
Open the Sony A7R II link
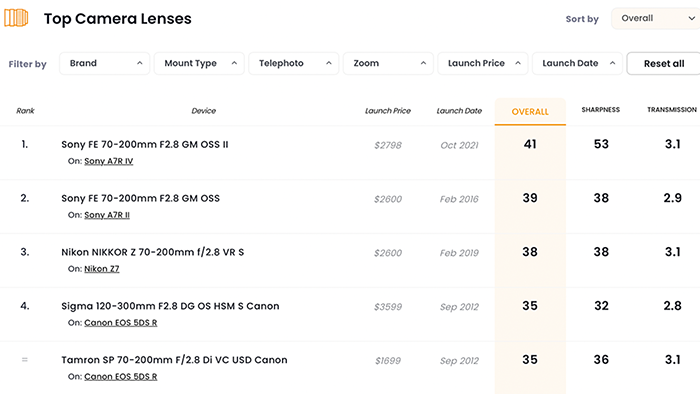(107, 215)
